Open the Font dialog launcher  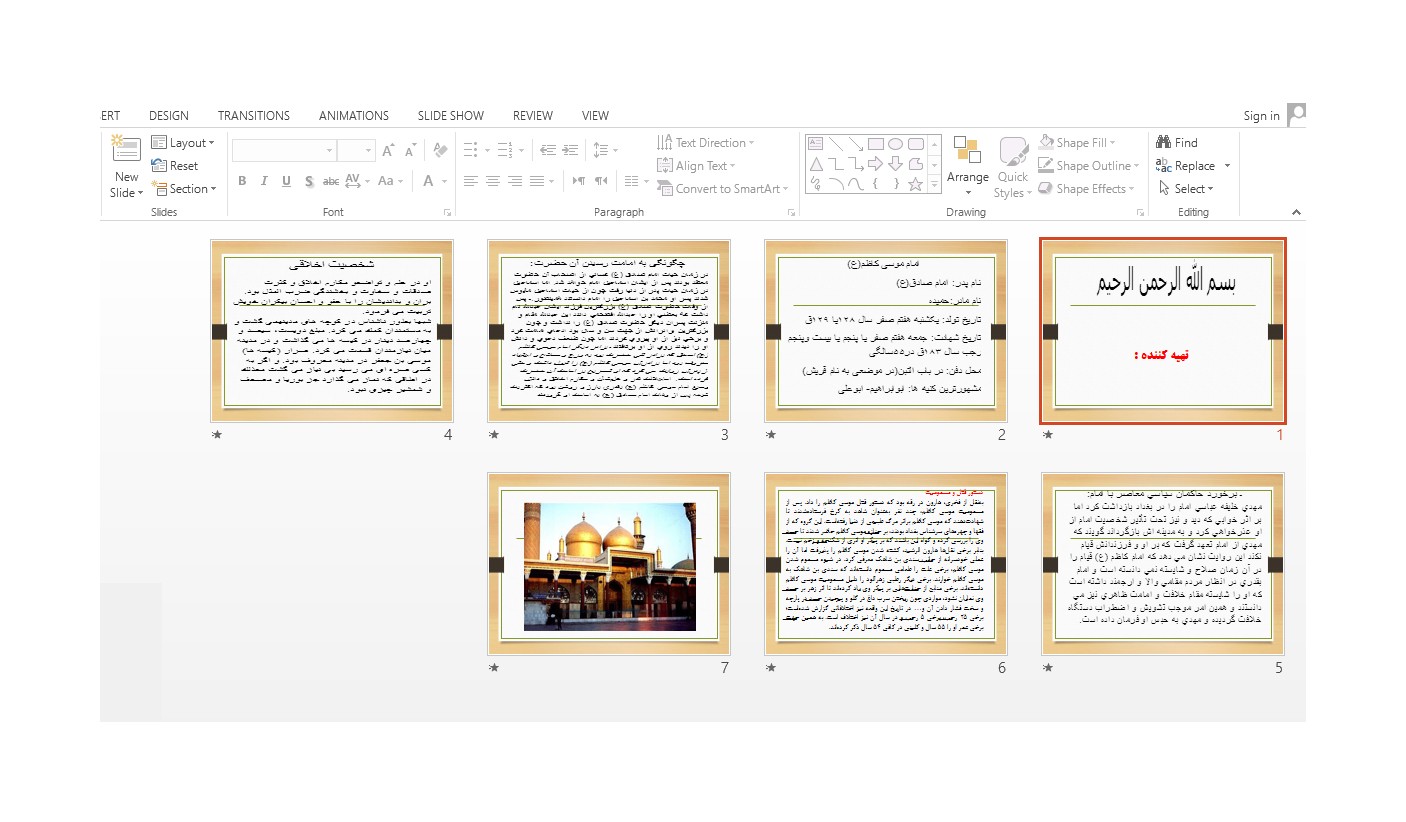click(x=447, y=212)
